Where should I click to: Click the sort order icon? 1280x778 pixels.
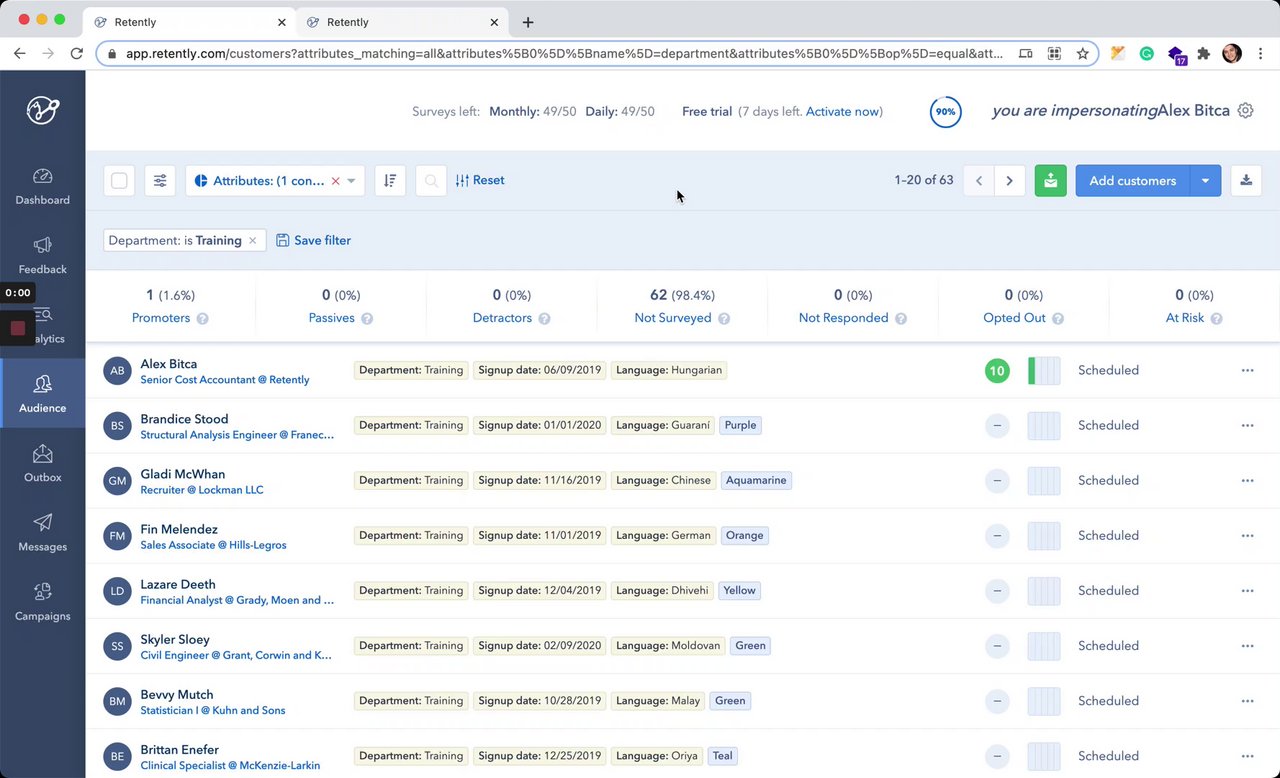(x=390, y=181)
